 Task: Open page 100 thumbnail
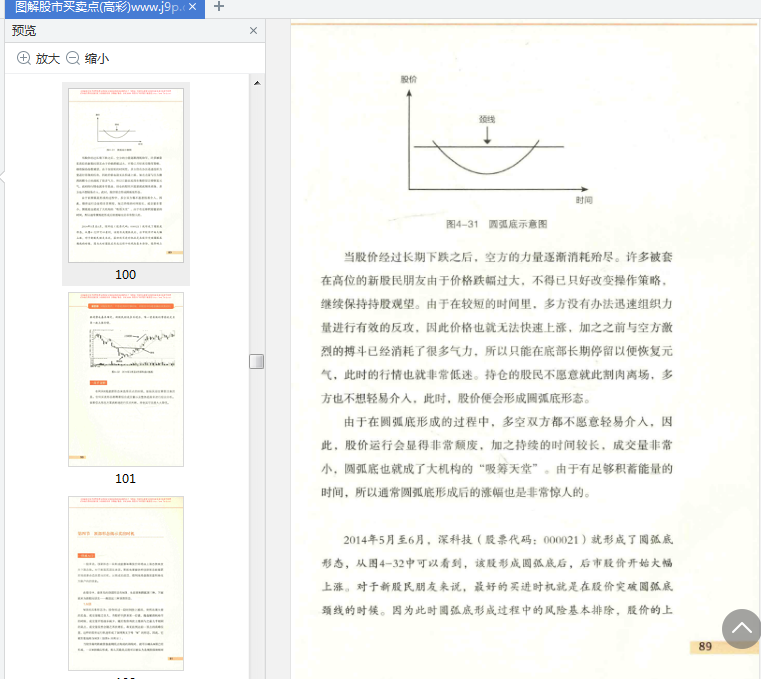tap(126, 175)
